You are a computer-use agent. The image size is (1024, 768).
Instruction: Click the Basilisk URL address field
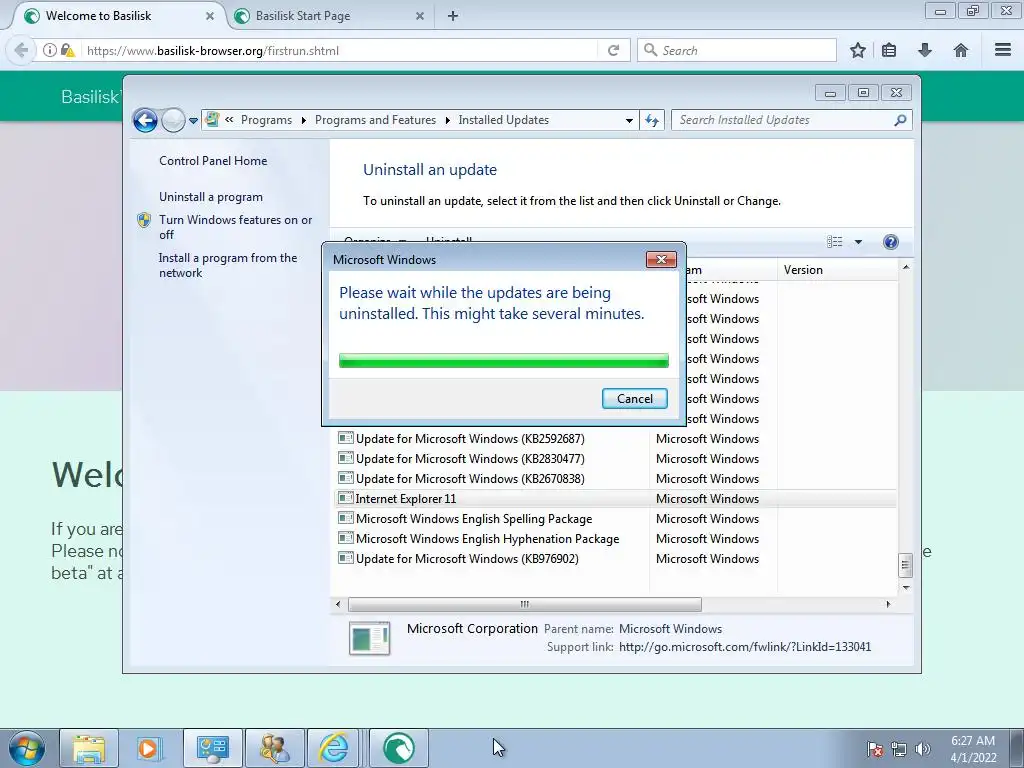(340, 50)
